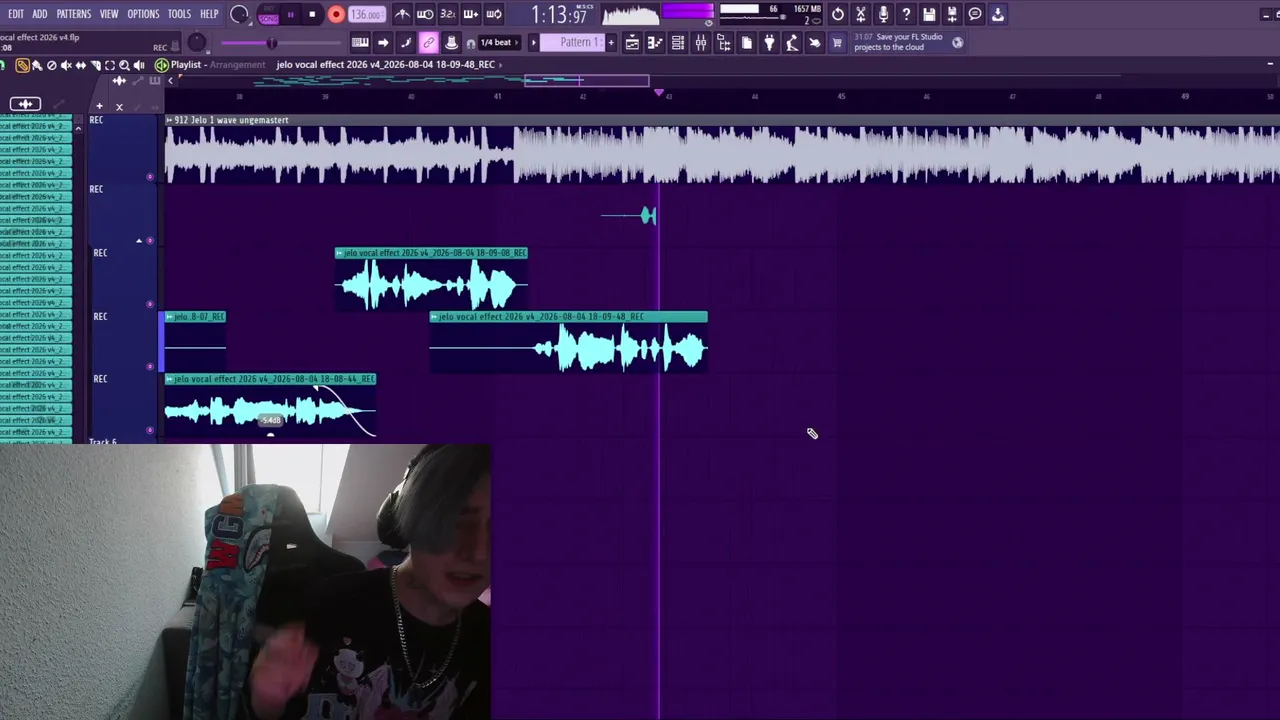
Task: Click the 136.000 tempo field
Action: coord(367,15)
